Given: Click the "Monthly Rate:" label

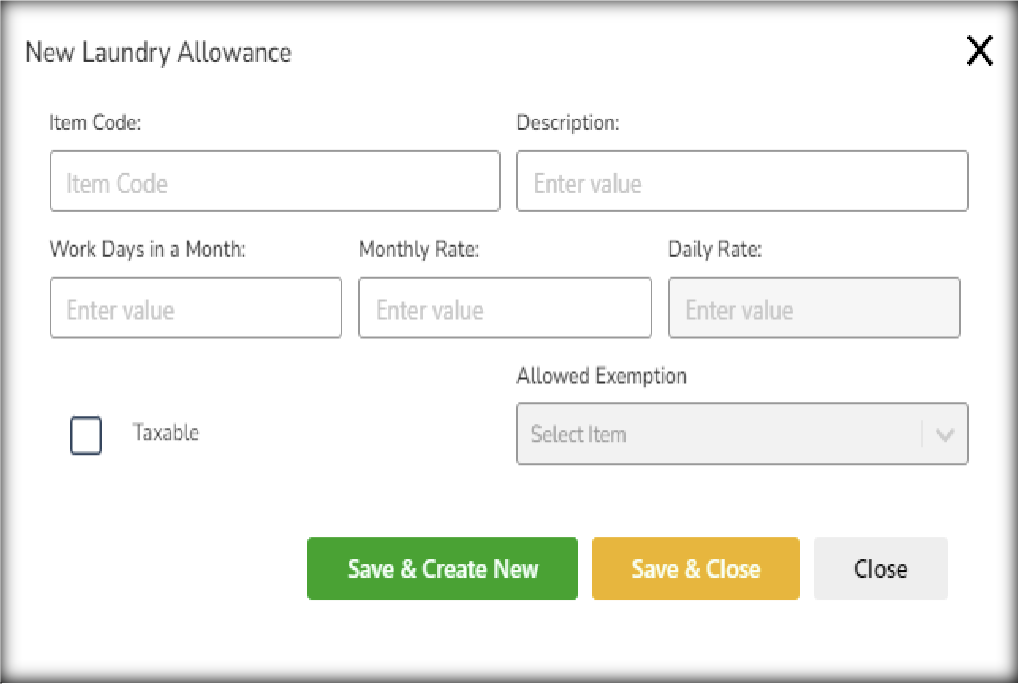Looking at the screenshot, I should [419, 250].
